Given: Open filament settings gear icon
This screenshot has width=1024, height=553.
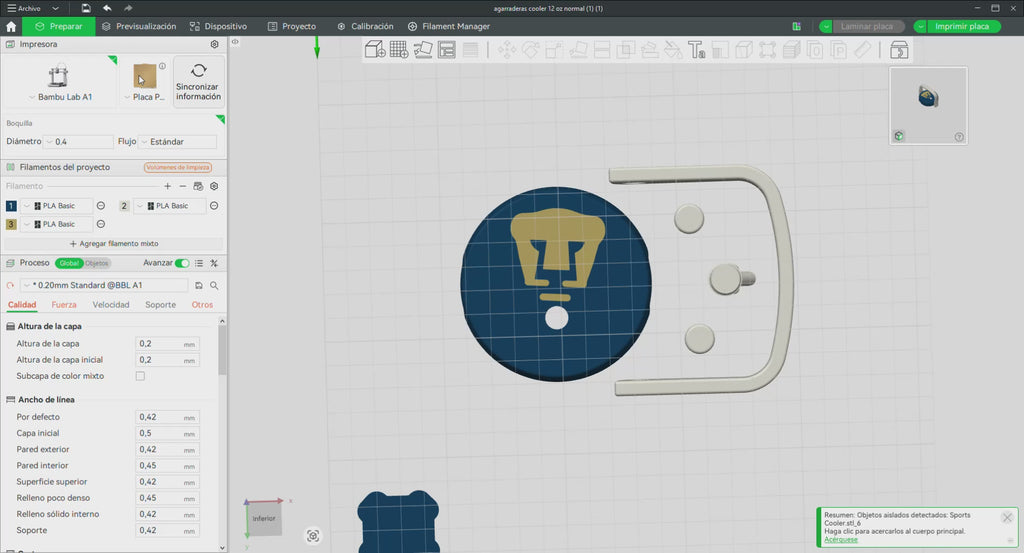Looking at the screenshot, I should pos(214,186).
